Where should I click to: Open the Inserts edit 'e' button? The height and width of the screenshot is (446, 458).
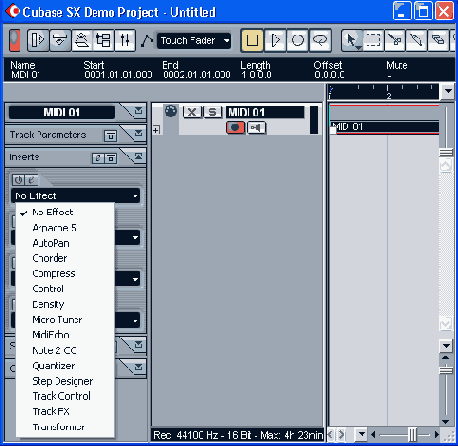98,158
